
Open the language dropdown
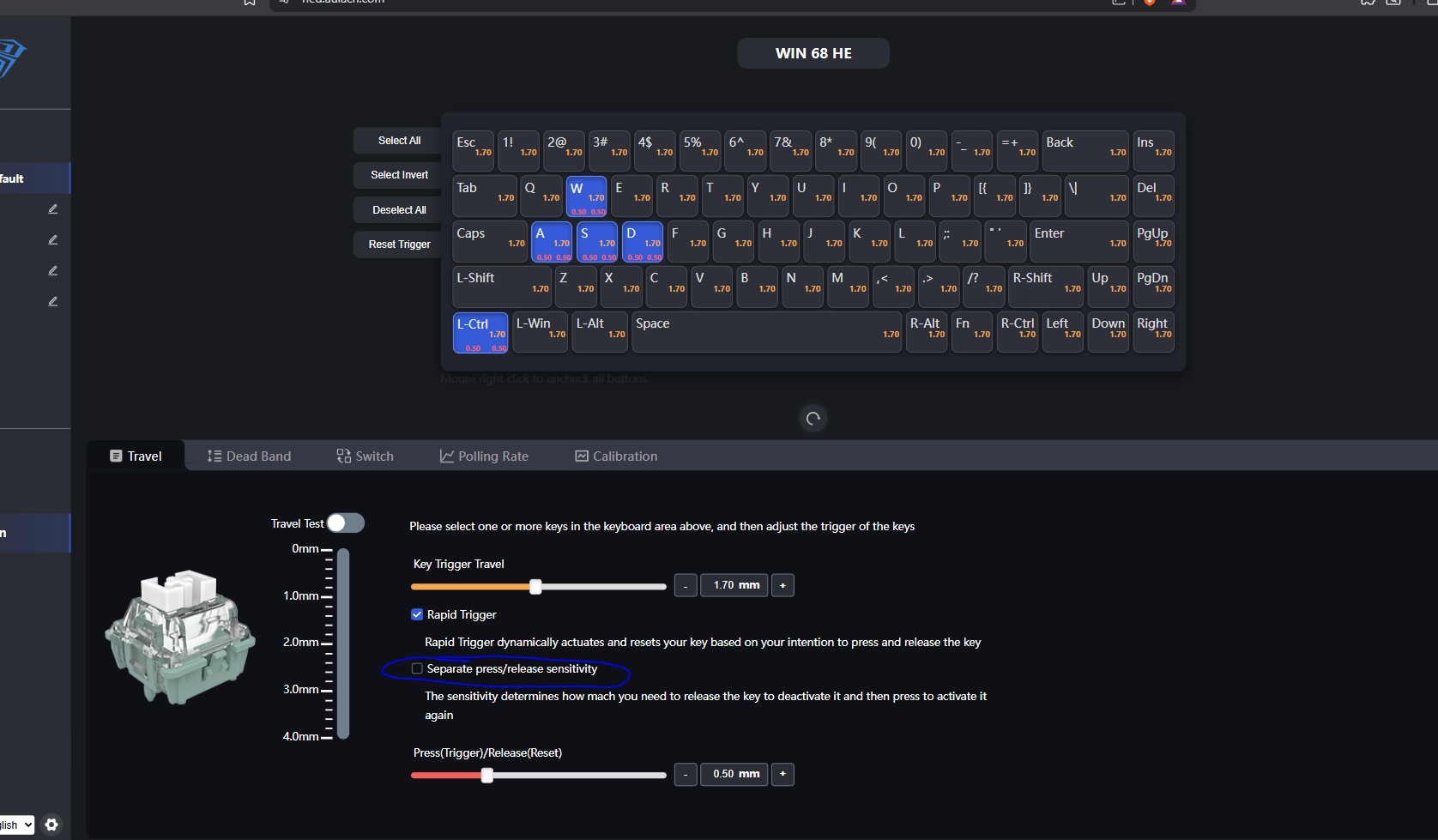point(16,825)
